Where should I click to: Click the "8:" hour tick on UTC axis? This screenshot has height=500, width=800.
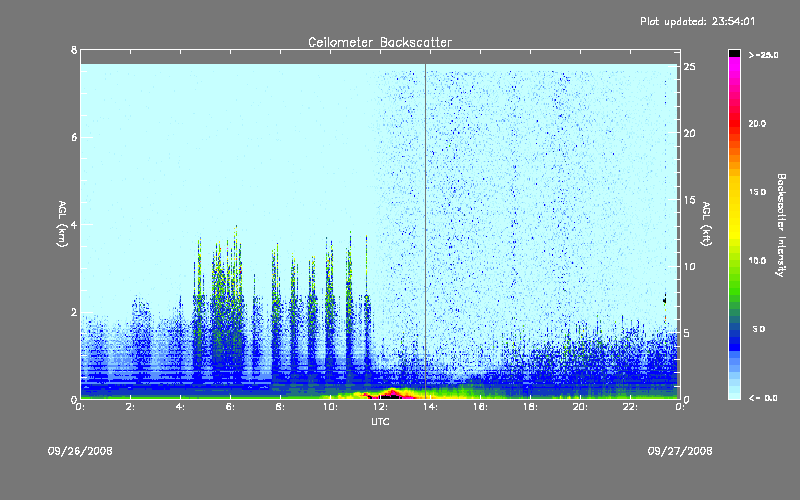(281, 407)
